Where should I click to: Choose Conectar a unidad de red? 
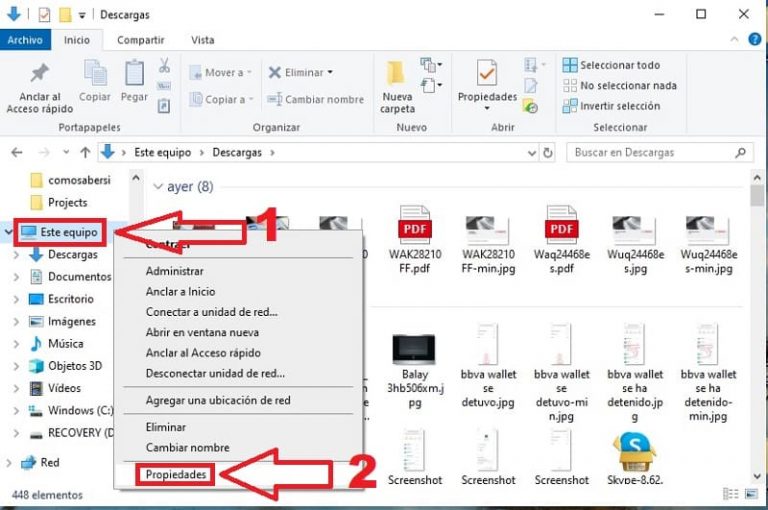(x=212, y=312)
